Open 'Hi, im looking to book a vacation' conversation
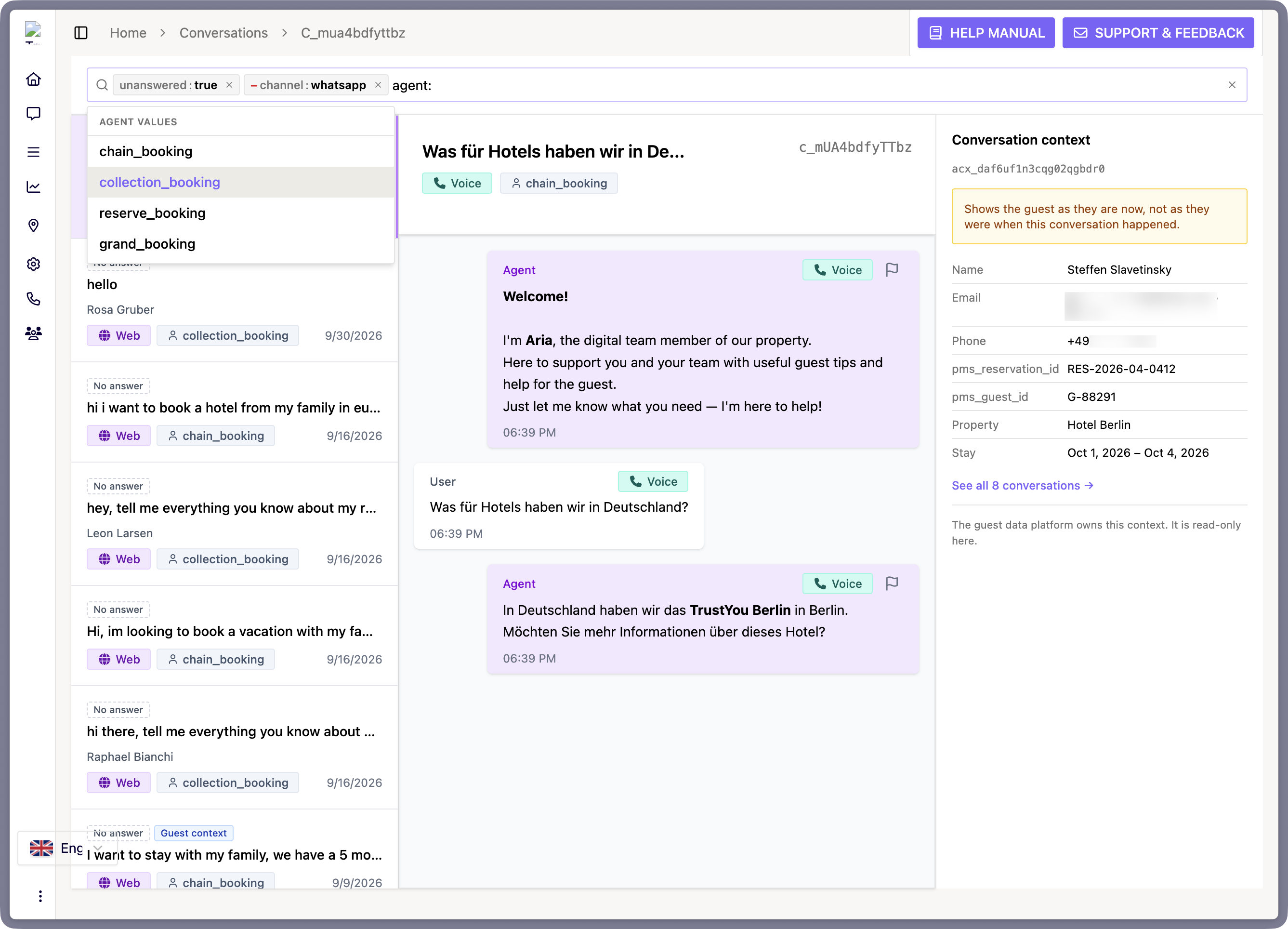Screen dimensions: 1288x929 pos(234,635)
